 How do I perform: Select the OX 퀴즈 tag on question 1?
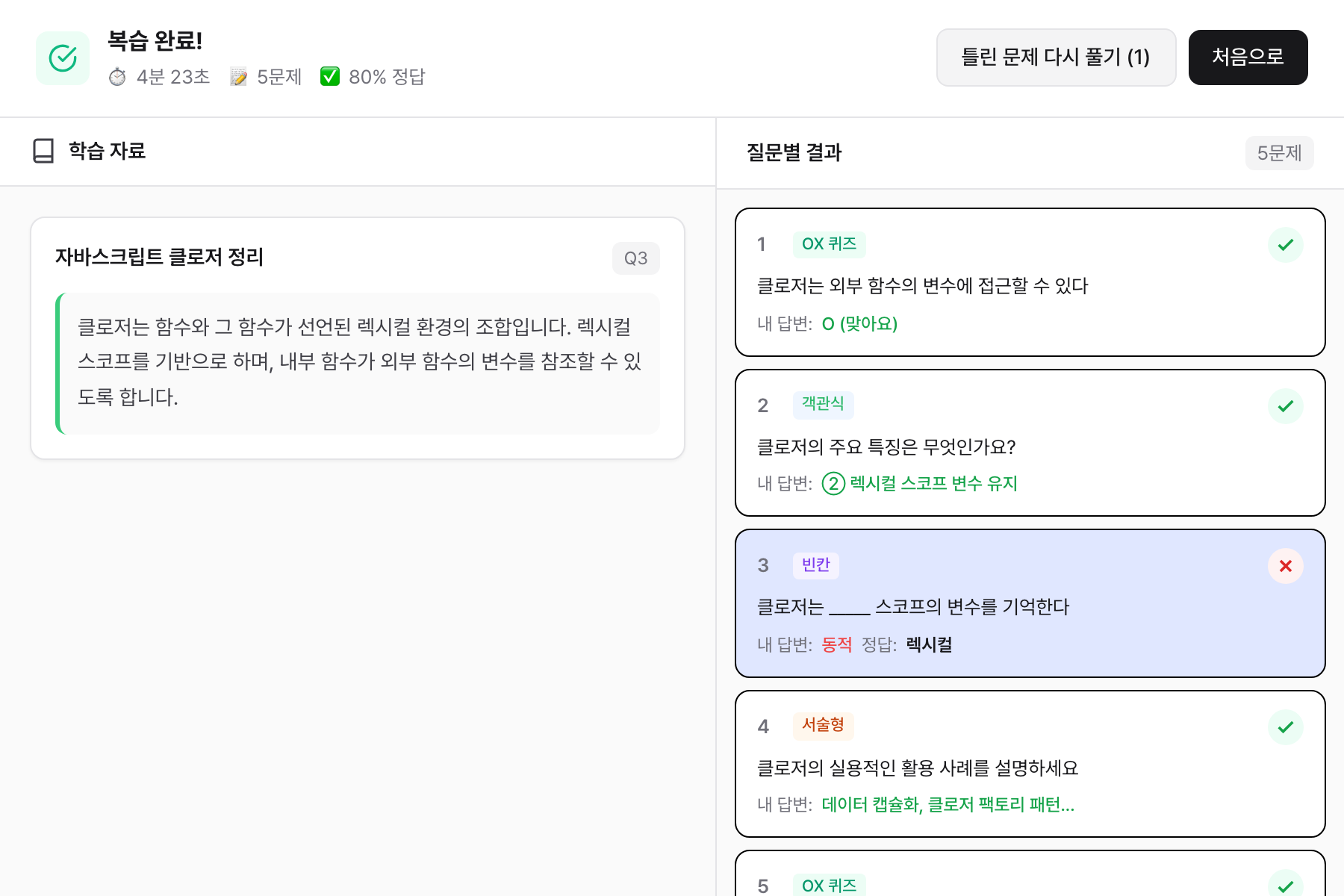point(829,244)
